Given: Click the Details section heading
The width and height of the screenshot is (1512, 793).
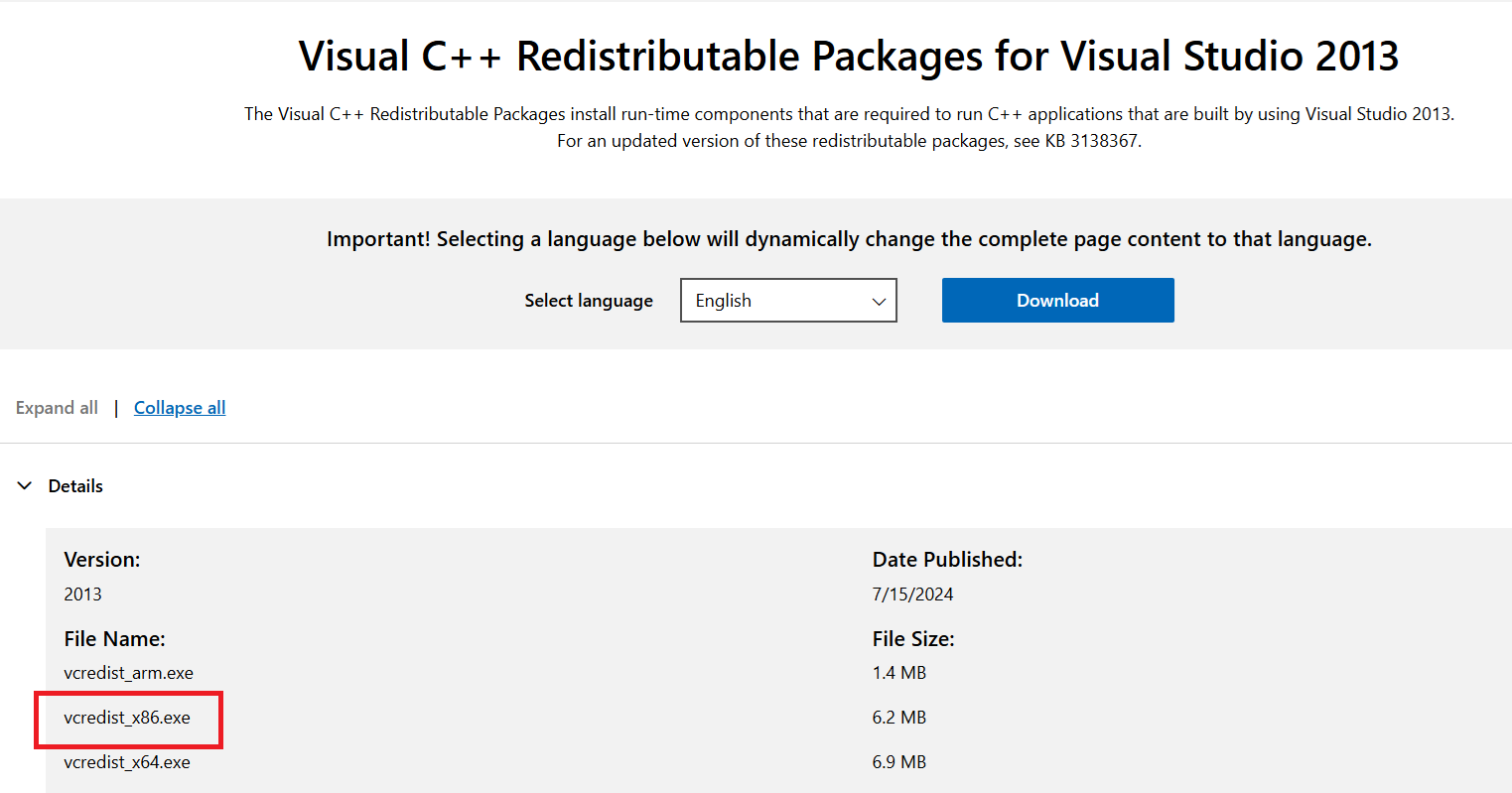Looking at the screenshot, I should pos(75,486).
